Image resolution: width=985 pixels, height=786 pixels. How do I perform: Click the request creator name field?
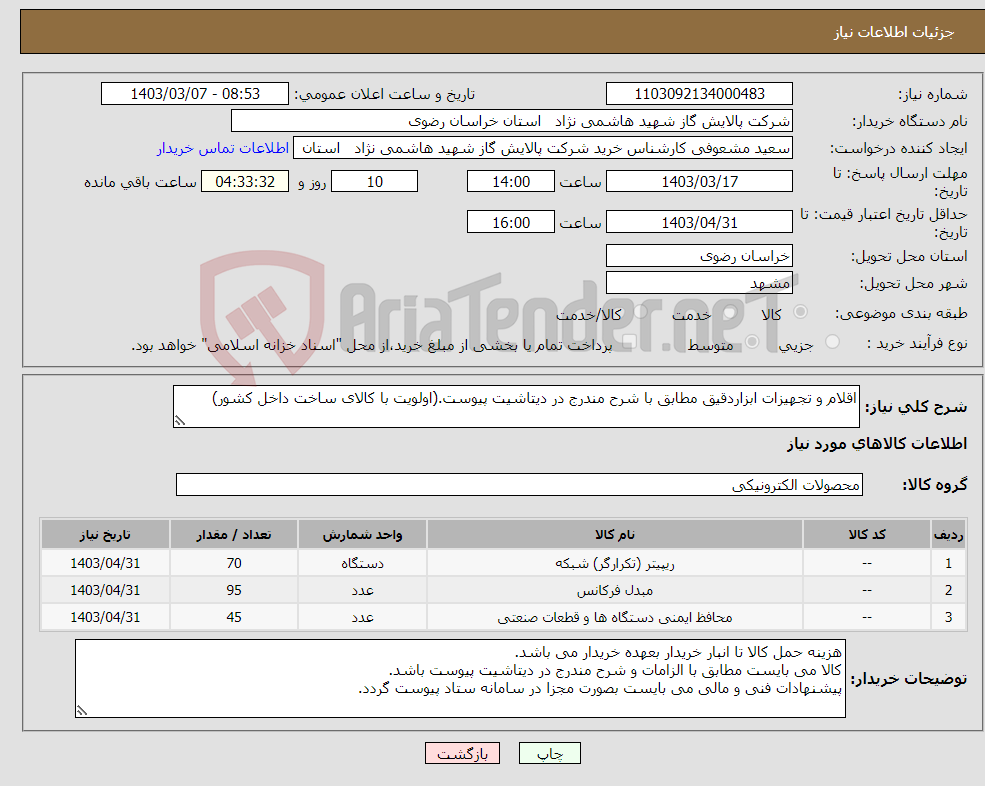(543, 148)
